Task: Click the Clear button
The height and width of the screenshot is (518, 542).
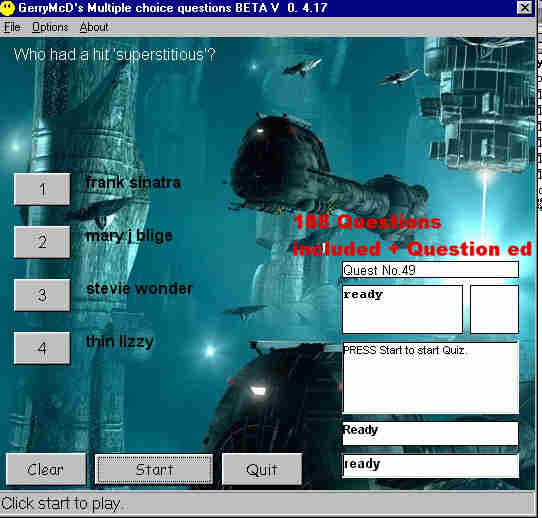Action: pos(46,469)
